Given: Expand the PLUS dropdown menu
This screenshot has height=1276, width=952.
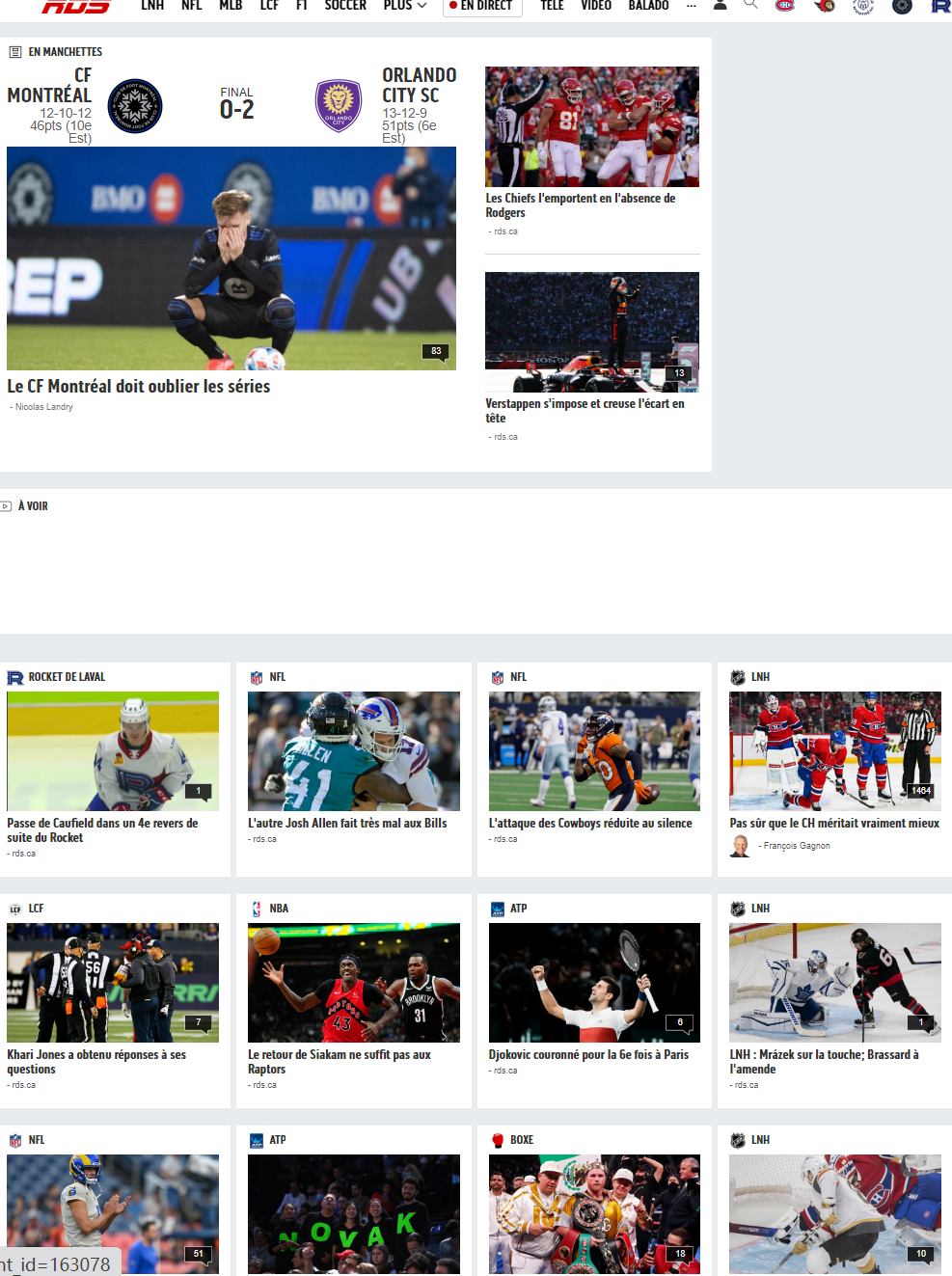Looking at the screenshot, I should (405, 5).
